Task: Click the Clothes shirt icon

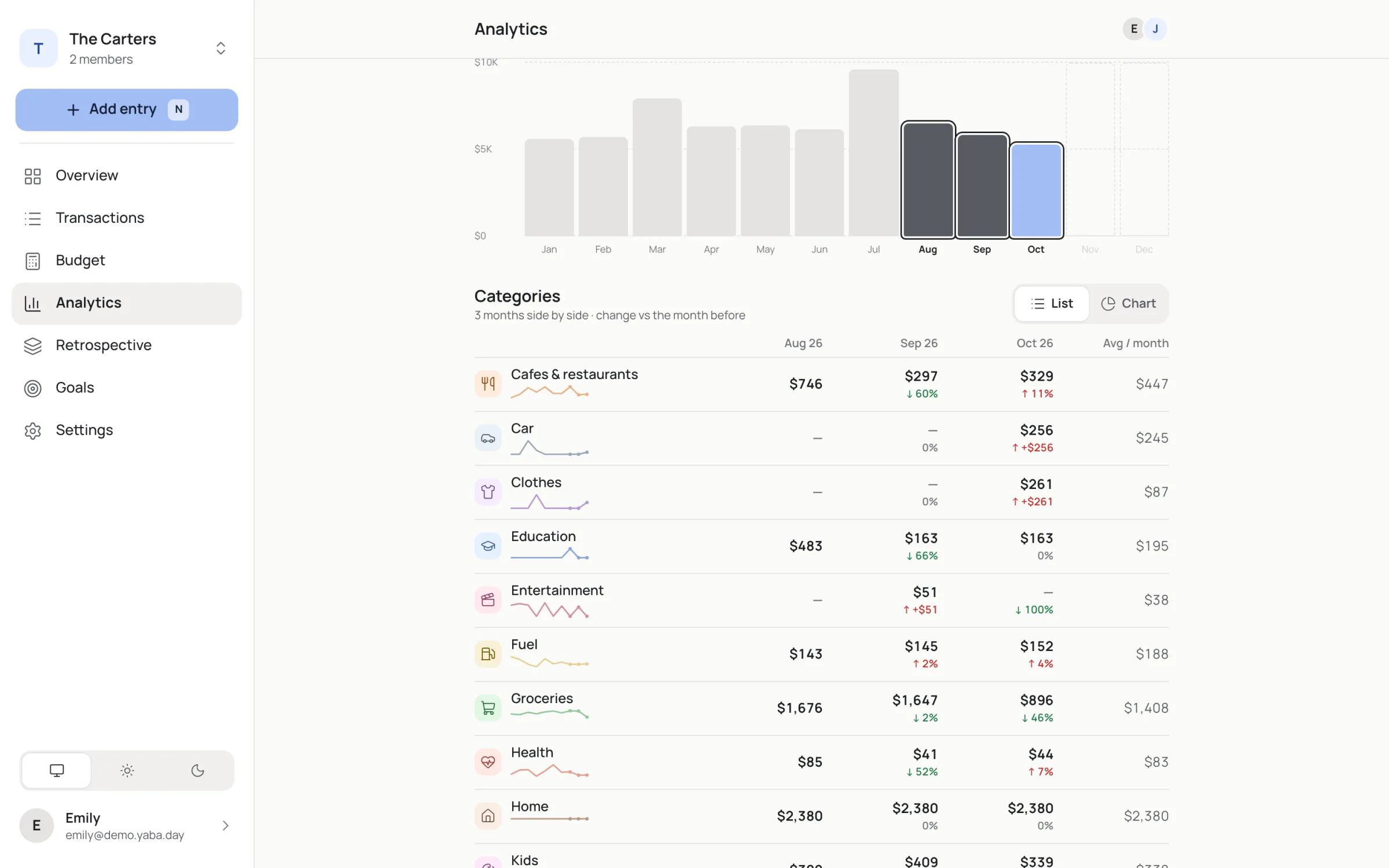Action: 488,492
